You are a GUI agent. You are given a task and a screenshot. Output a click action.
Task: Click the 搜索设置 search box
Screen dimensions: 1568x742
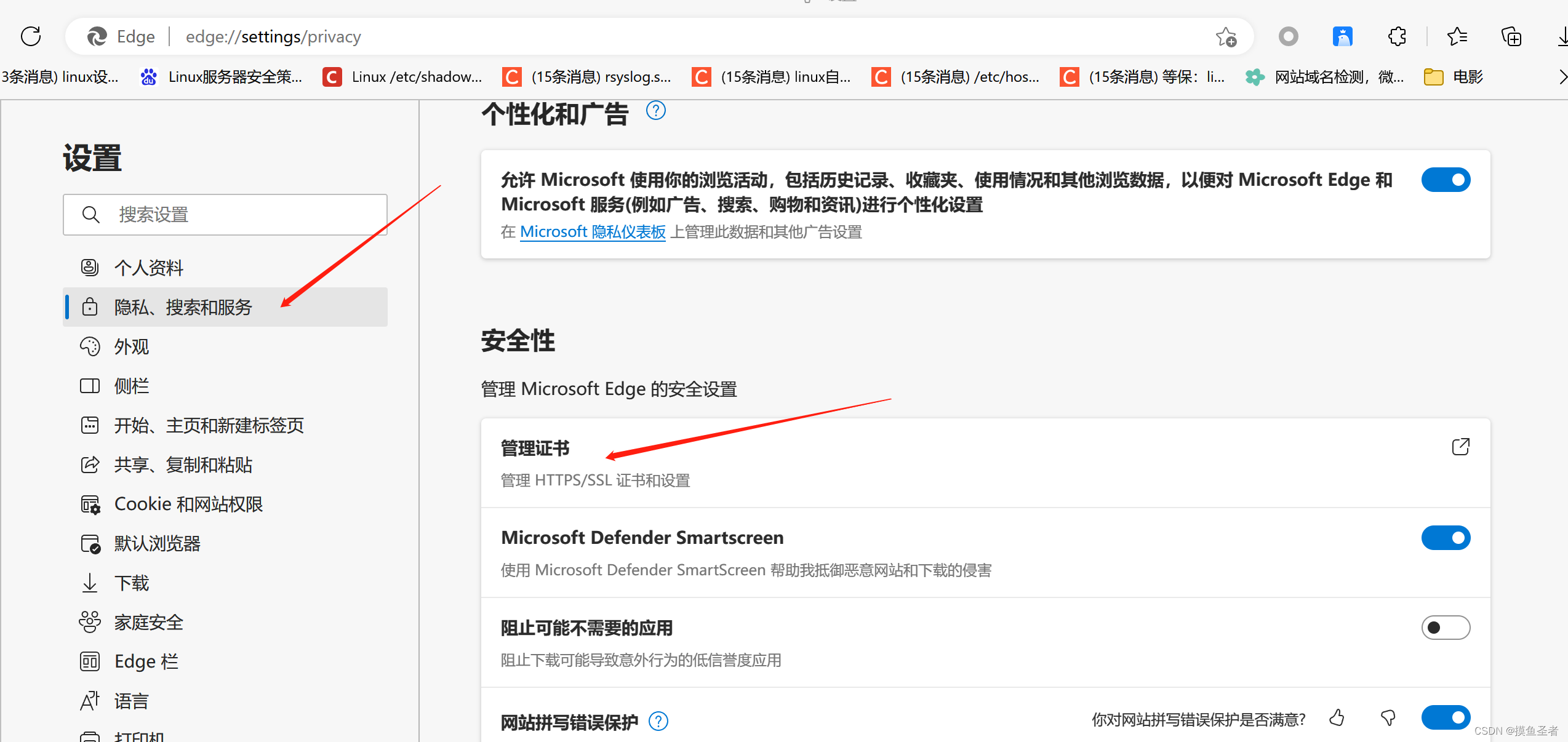click(225, 215)
